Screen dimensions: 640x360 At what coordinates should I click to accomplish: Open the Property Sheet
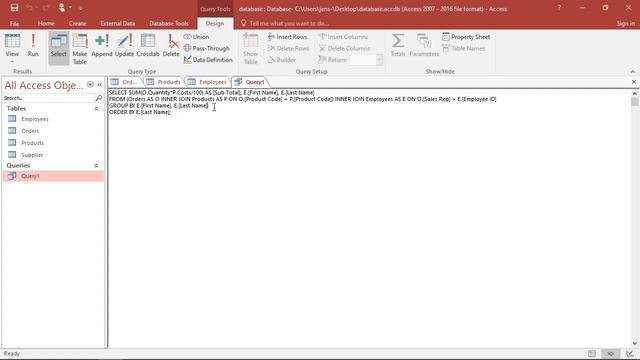(x=466, y=37)
